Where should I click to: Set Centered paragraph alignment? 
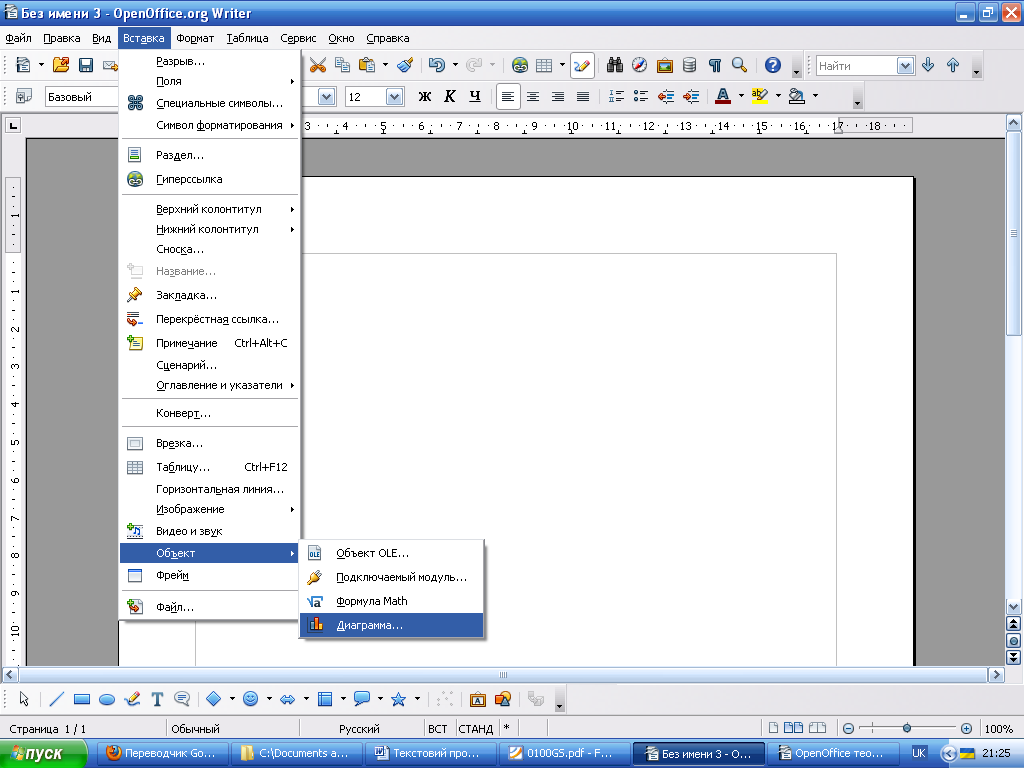[x=533, y=97]
